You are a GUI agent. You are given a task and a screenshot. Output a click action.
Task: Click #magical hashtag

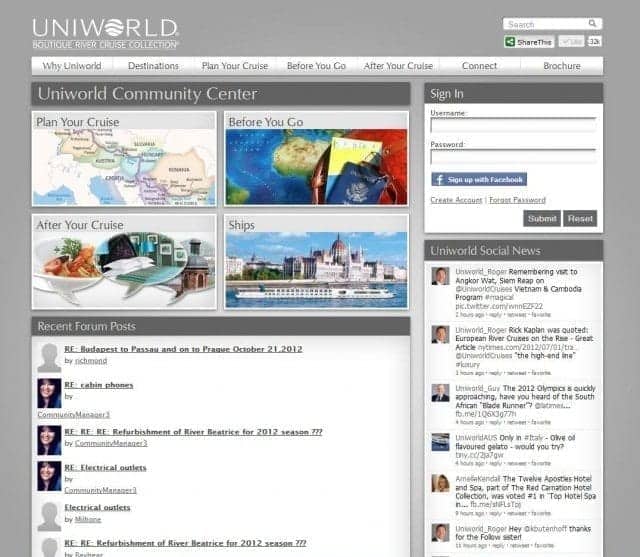500,297
